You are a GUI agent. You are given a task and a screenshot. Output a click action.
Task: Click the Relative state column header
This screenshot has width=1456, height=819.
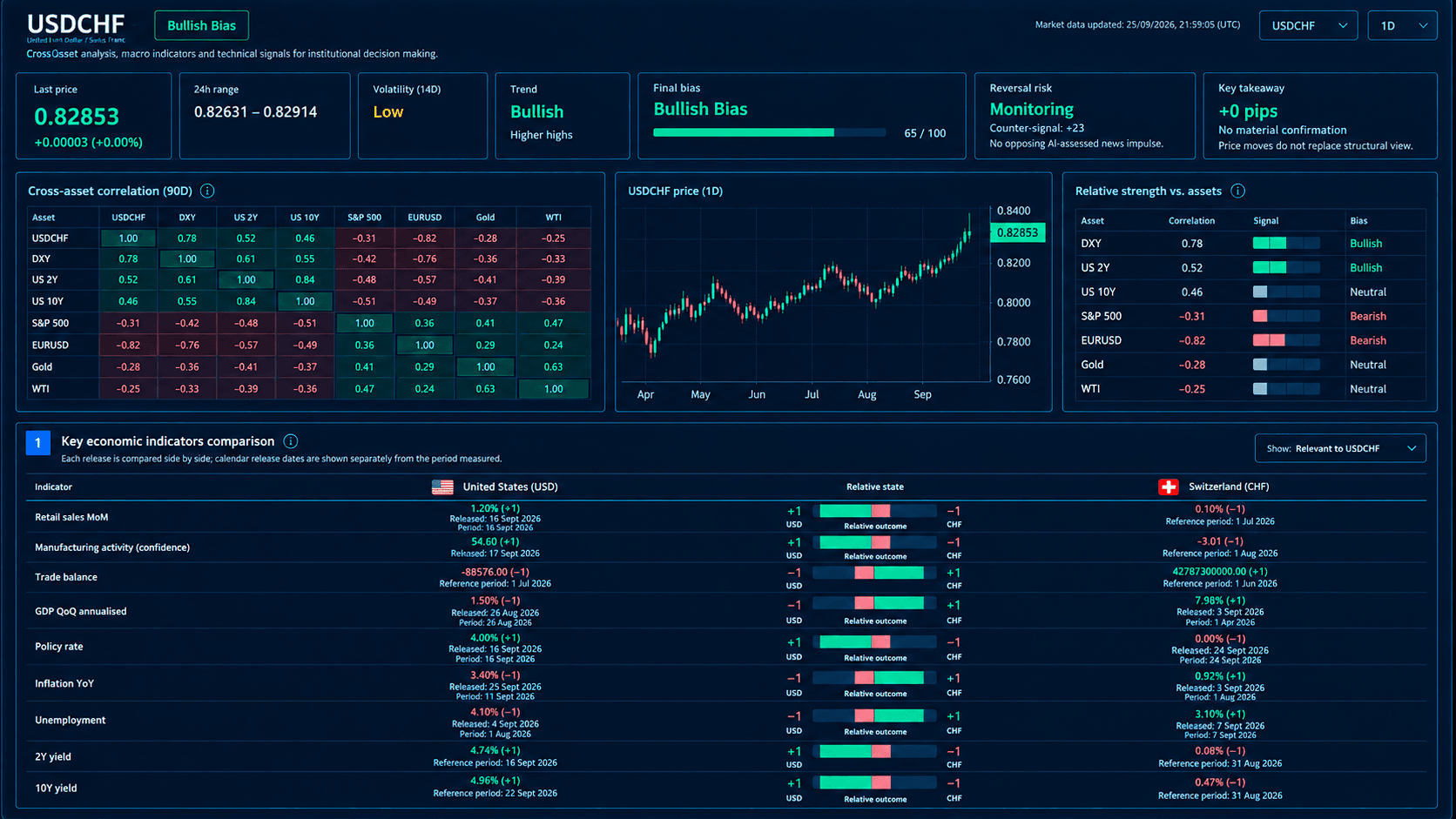pyautogui.click(x=874, y=487)
